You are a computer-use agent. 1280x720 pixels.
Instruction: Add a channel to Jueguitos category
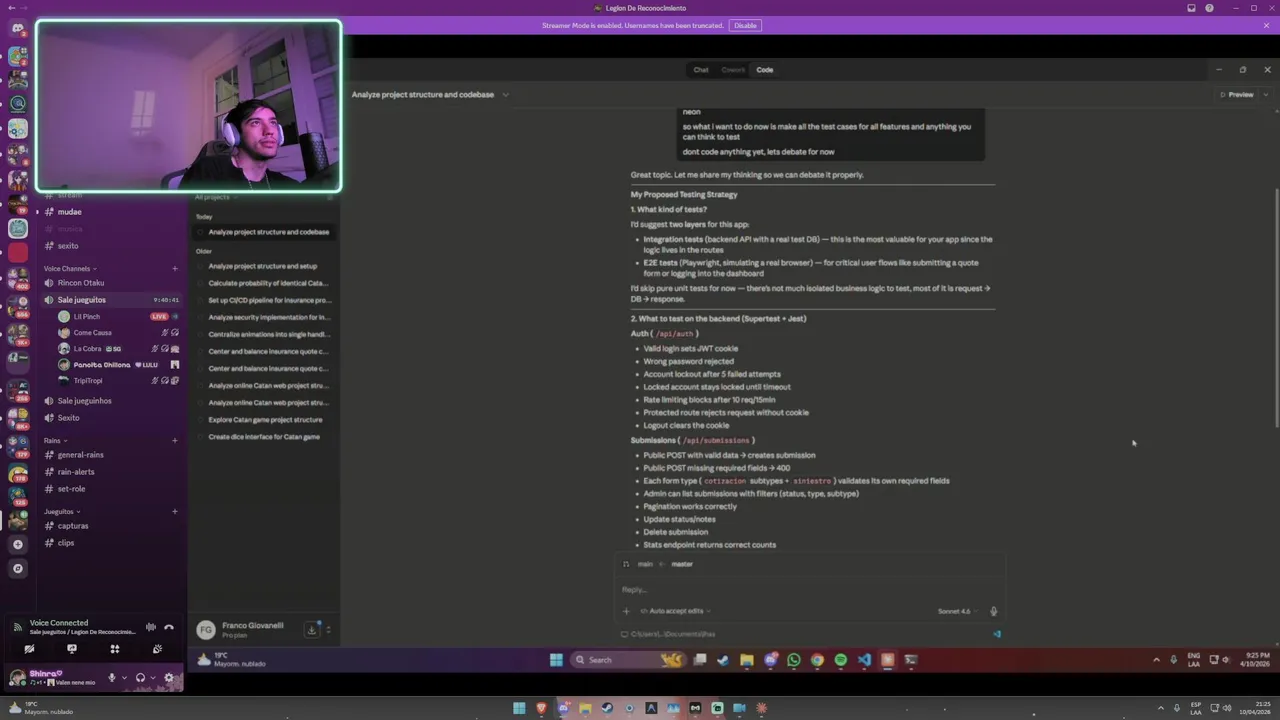tap(175, 512)
